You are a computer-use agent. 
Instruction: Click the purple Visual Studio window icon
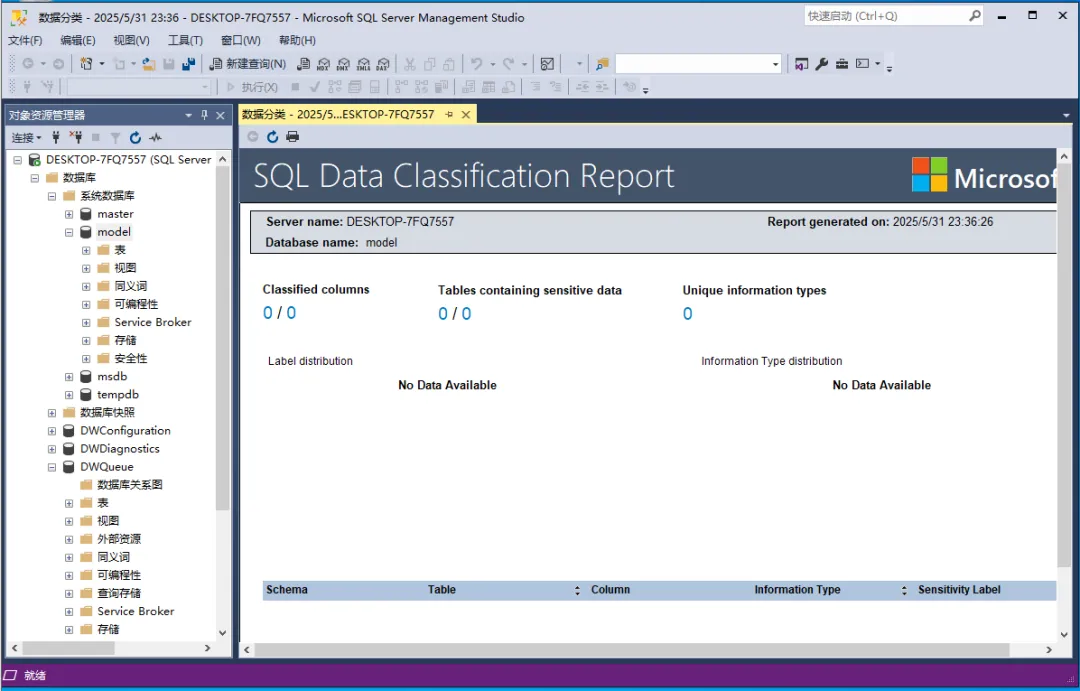click(801, 64)
